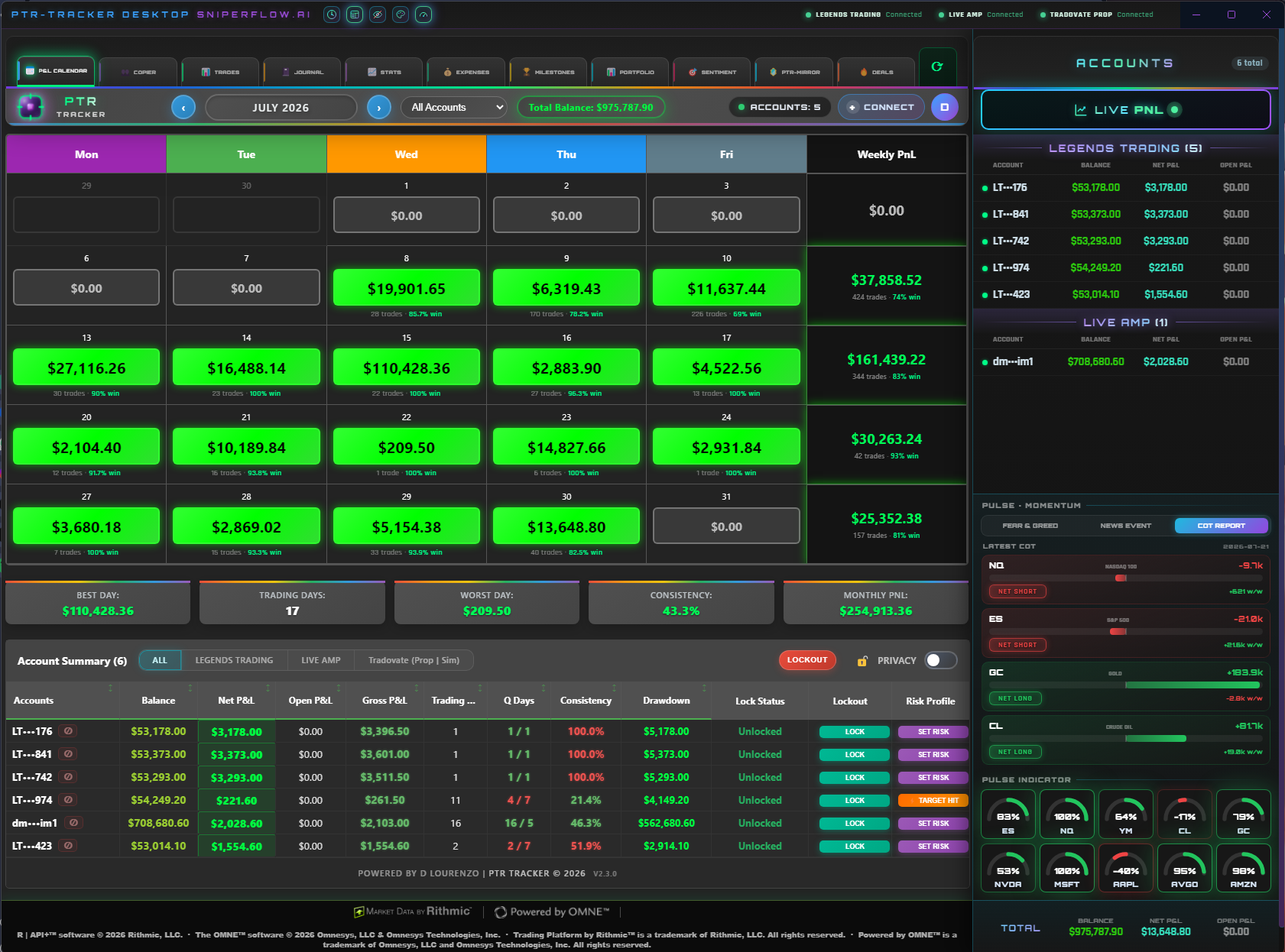Image resolution: width=1285 pixels, height=952 pixels.
Task: Click the GC COT position bar
Action: point(1126,685)
